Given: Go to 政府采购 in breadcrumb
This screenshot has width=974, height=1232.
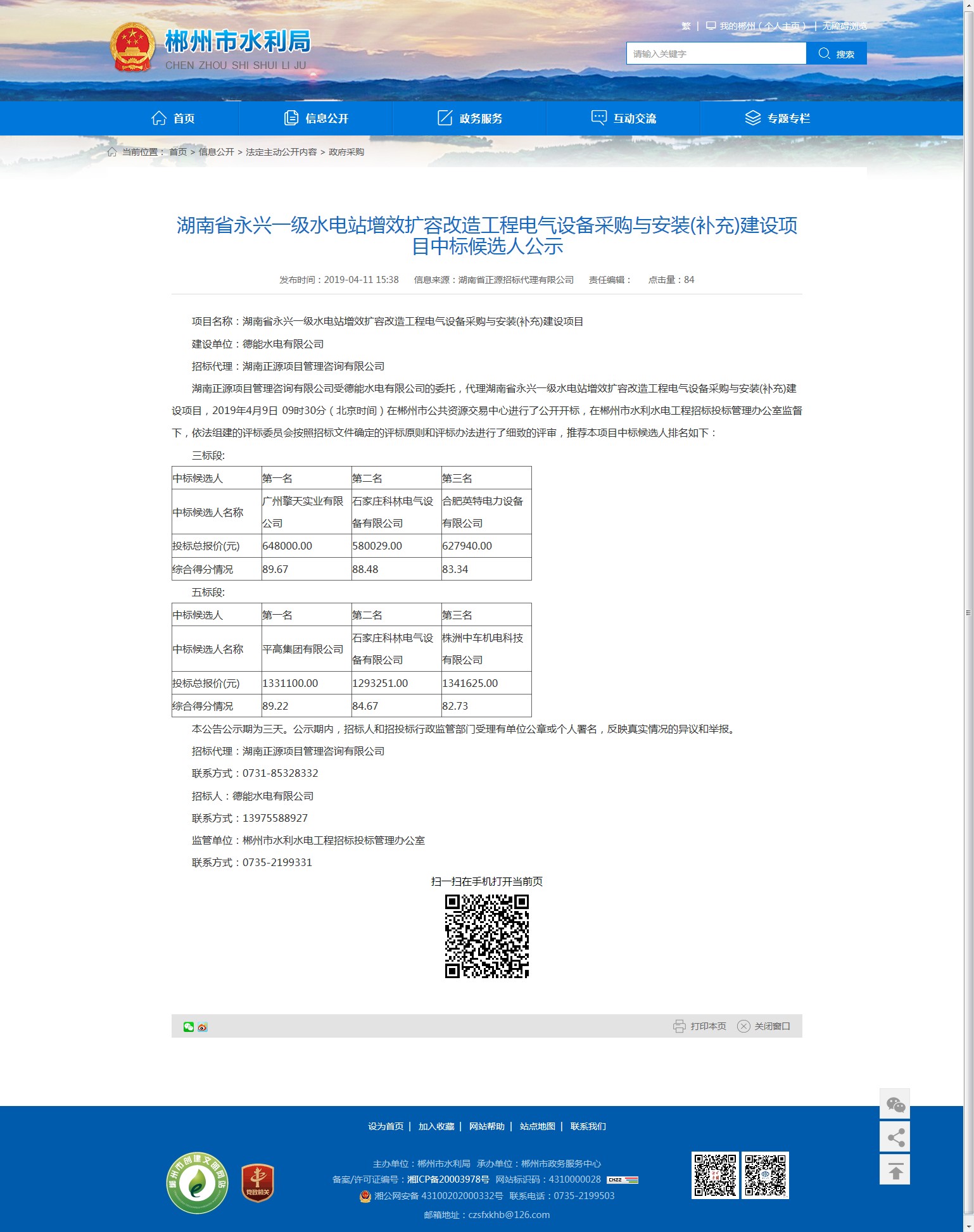Looking at the screenshot, I should point(346,152).
